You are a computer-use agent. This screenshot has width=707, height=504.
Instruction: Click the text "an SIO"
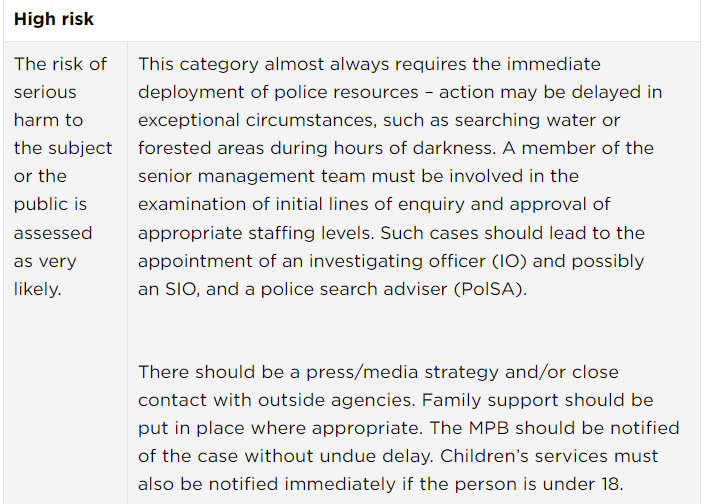point(165,289)
